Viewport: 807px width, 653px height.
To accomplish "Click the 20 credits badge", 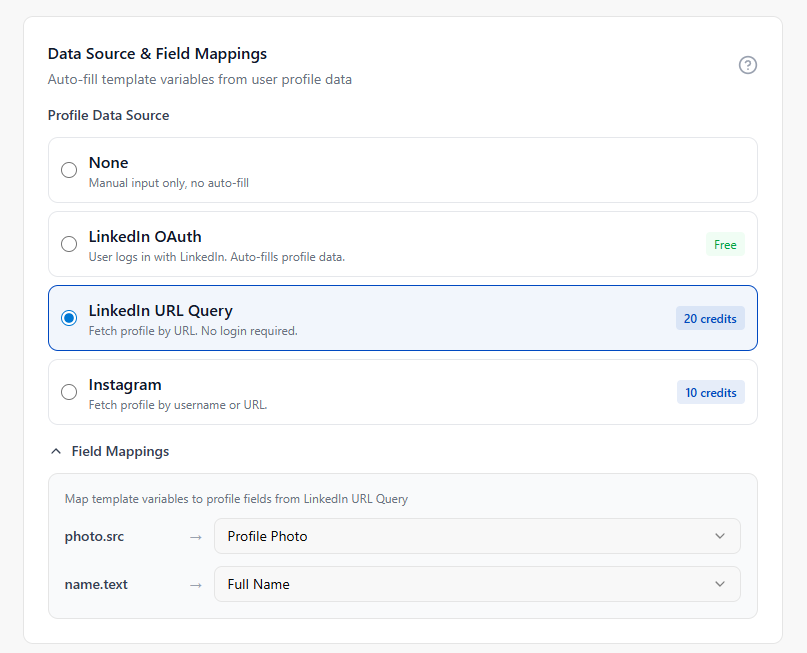I will coord(710,318).
